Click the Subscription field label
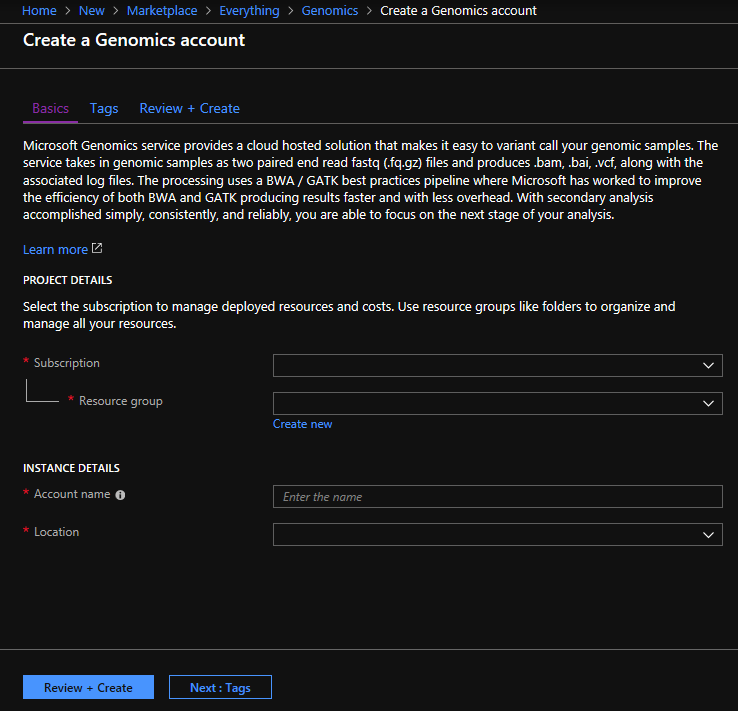Screen dimensions: 738x711 click(x=66, y=363)
